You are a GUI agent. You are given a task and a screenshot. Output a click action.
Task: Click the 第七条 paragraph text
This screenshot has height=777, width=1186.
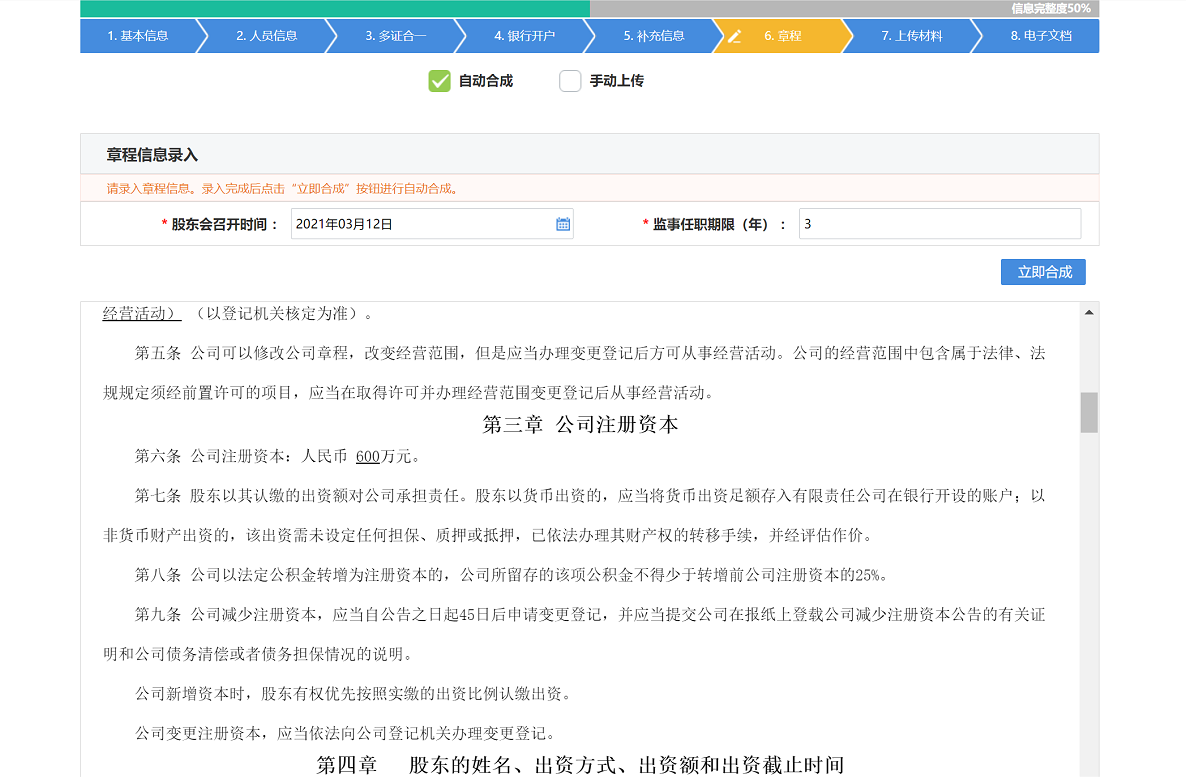574,515
